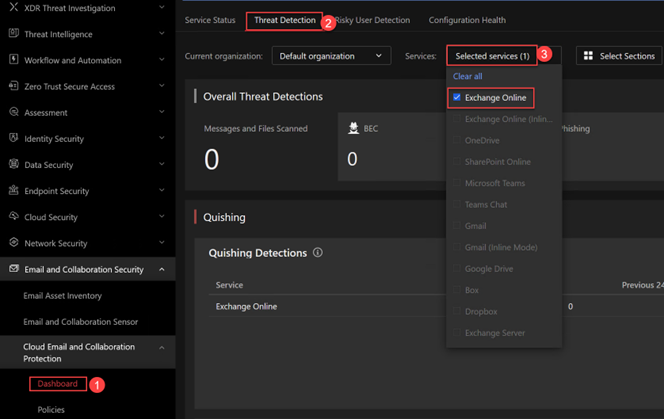
Task: Collapse Email and Collaboration Security chevron
Action: [x=162, y=269]
